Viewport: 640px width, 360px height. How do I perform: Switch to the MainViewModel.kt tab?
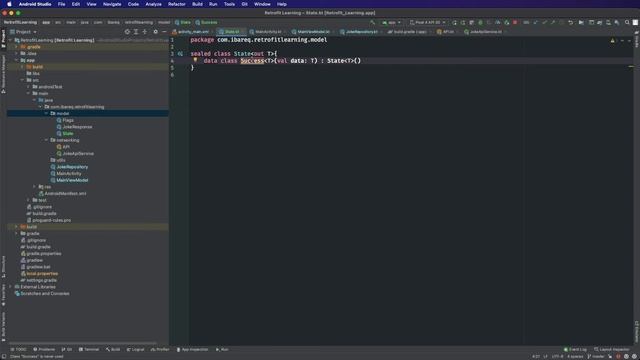click(x=313, y=32)
